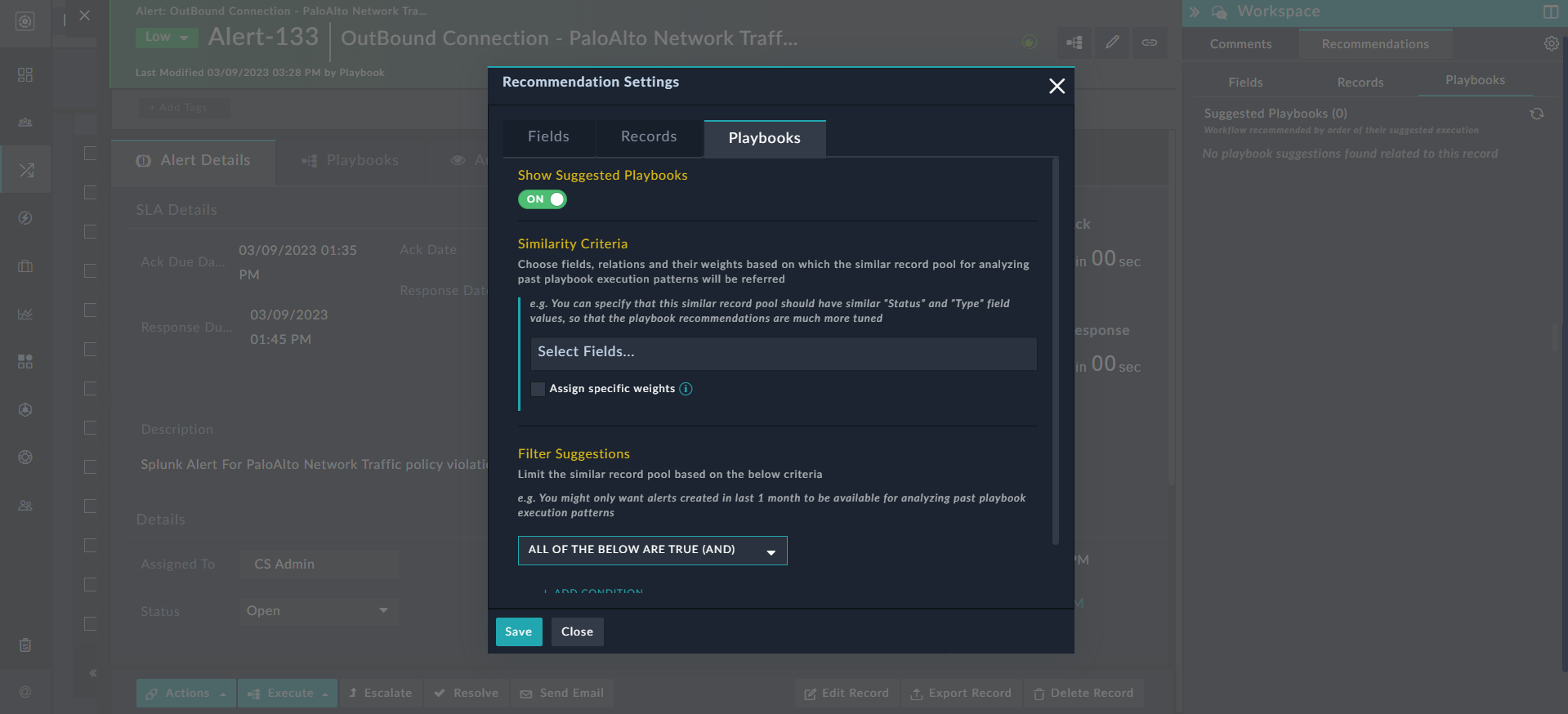Refresh Suggested Playbooks with the reload icon
1568x714 pixels.
pyautogui.click(x=1537, y=114)
